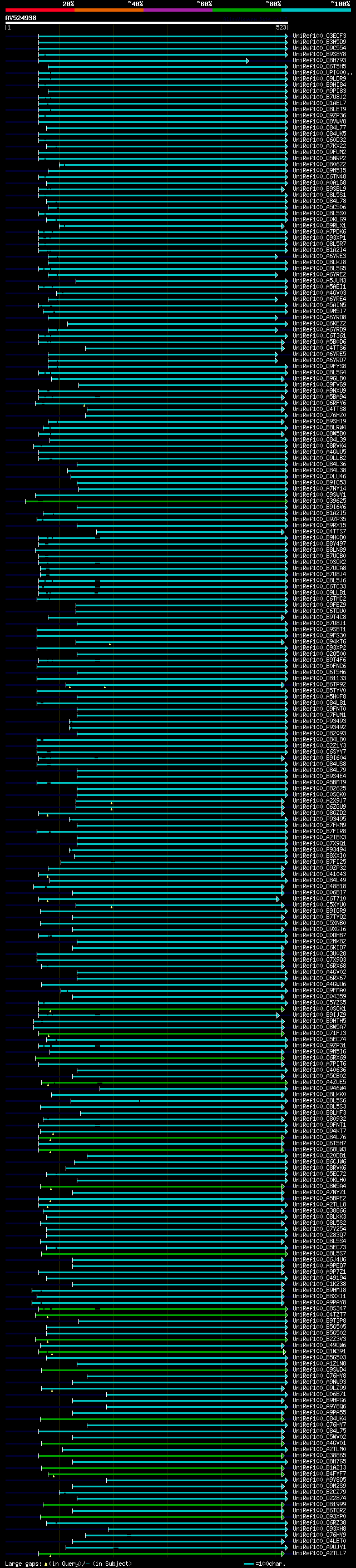356x1568 pixels.
Task: Select the UniRef100_Q60D32 entry
Action: click(319, 140)
